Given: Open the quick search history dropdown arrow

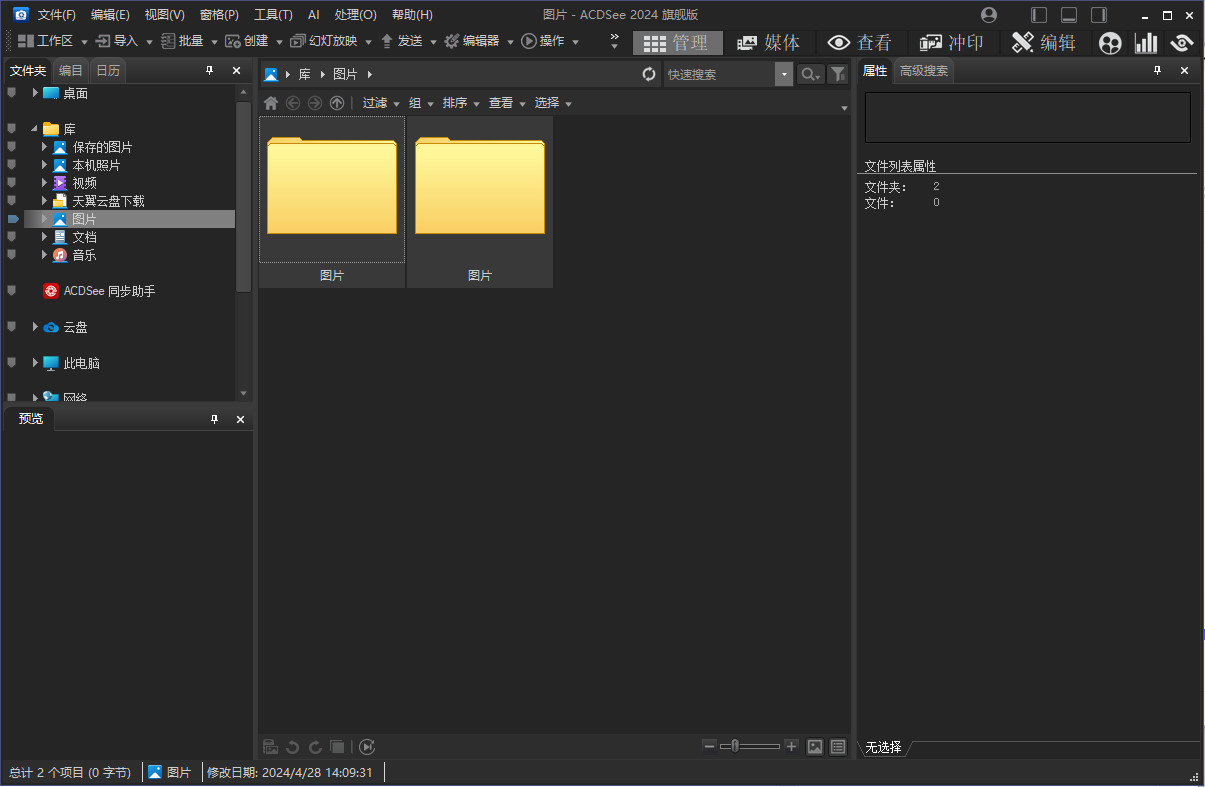Looking at the screenshot, I should click(x=784, y=74).
